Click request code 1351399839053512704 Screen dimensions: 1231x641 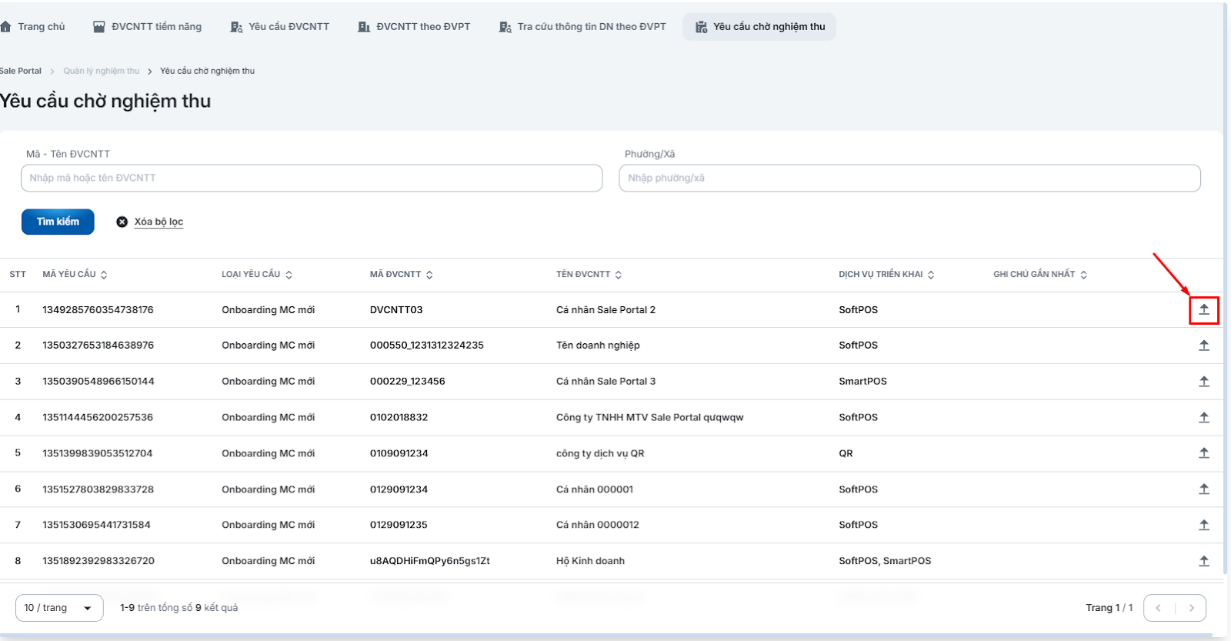tap(98, 453)
